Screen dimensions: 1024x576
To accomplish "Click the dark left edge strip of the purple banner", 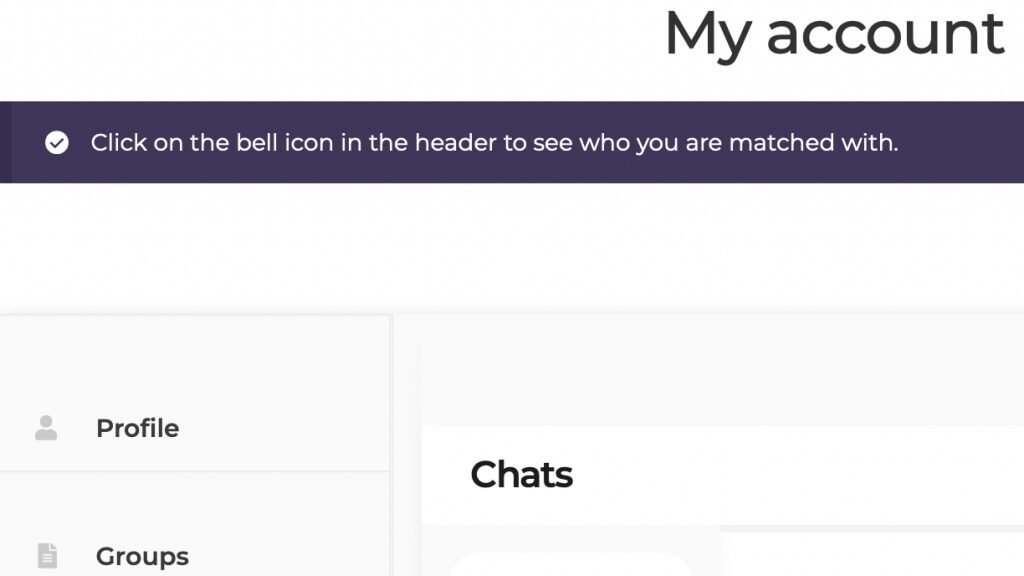I will coord(5,142).
